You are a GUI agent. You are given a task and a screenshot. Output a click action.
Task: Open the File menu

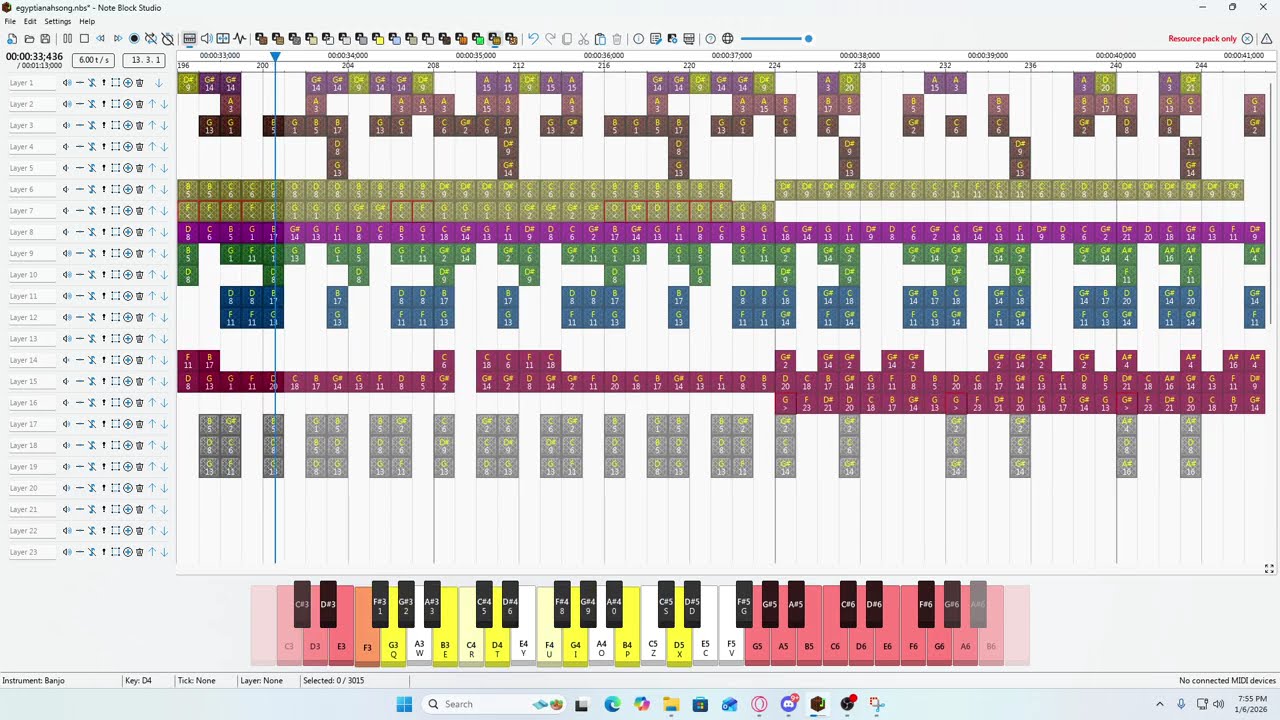[x=10, y=21]
